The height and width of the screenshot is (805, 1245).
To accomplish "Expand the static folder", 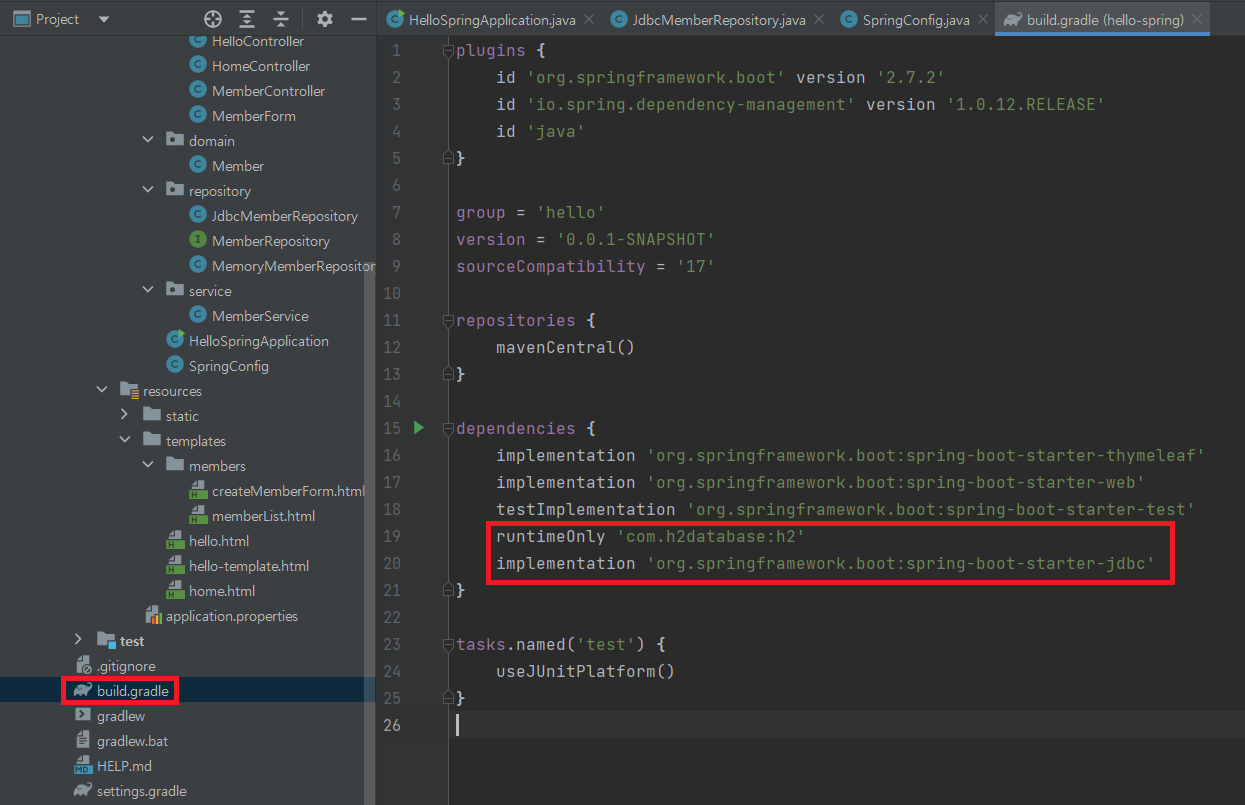I will tap(125, 416).
